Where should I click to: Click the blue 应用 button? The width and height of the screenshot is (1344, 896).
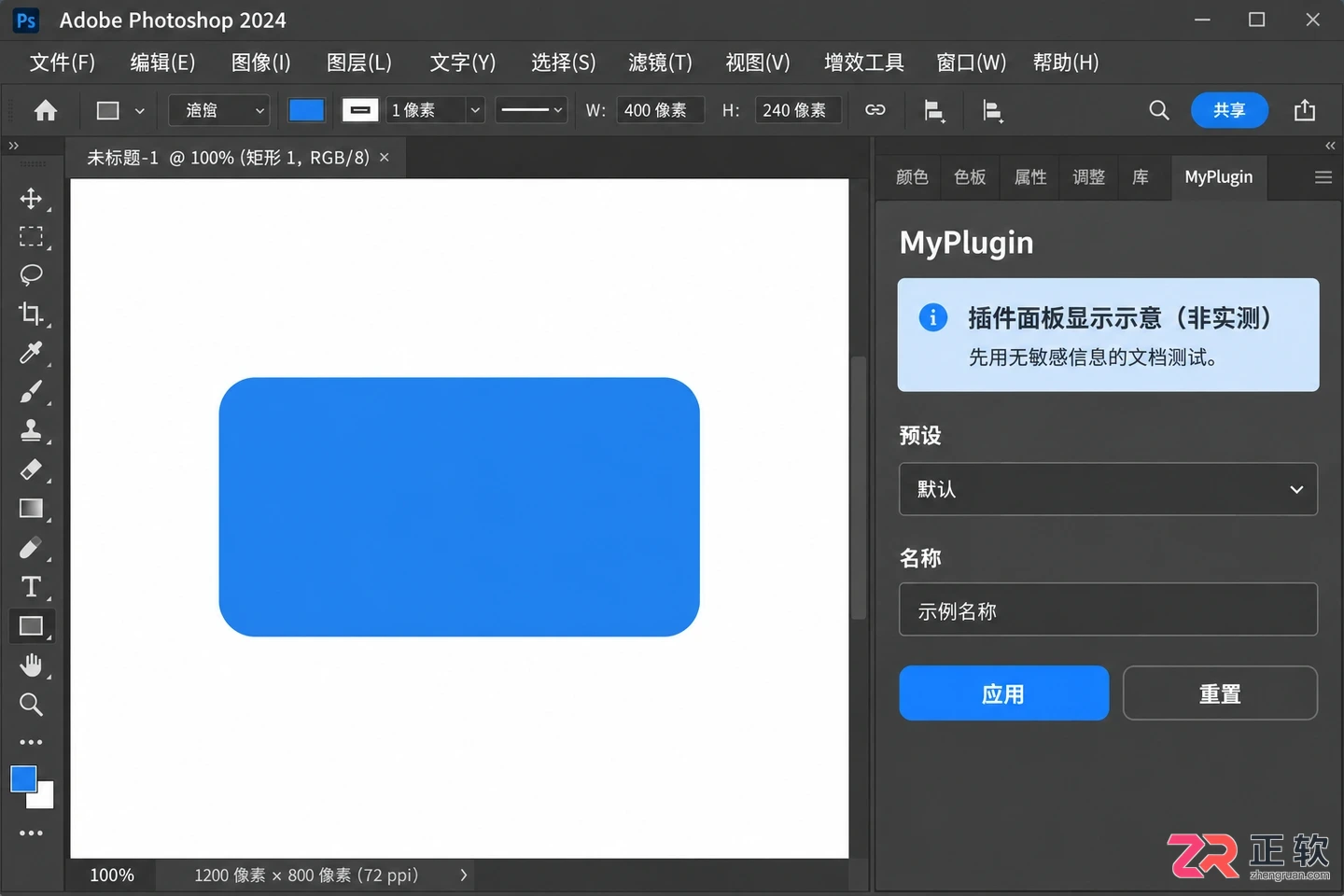1003,693
